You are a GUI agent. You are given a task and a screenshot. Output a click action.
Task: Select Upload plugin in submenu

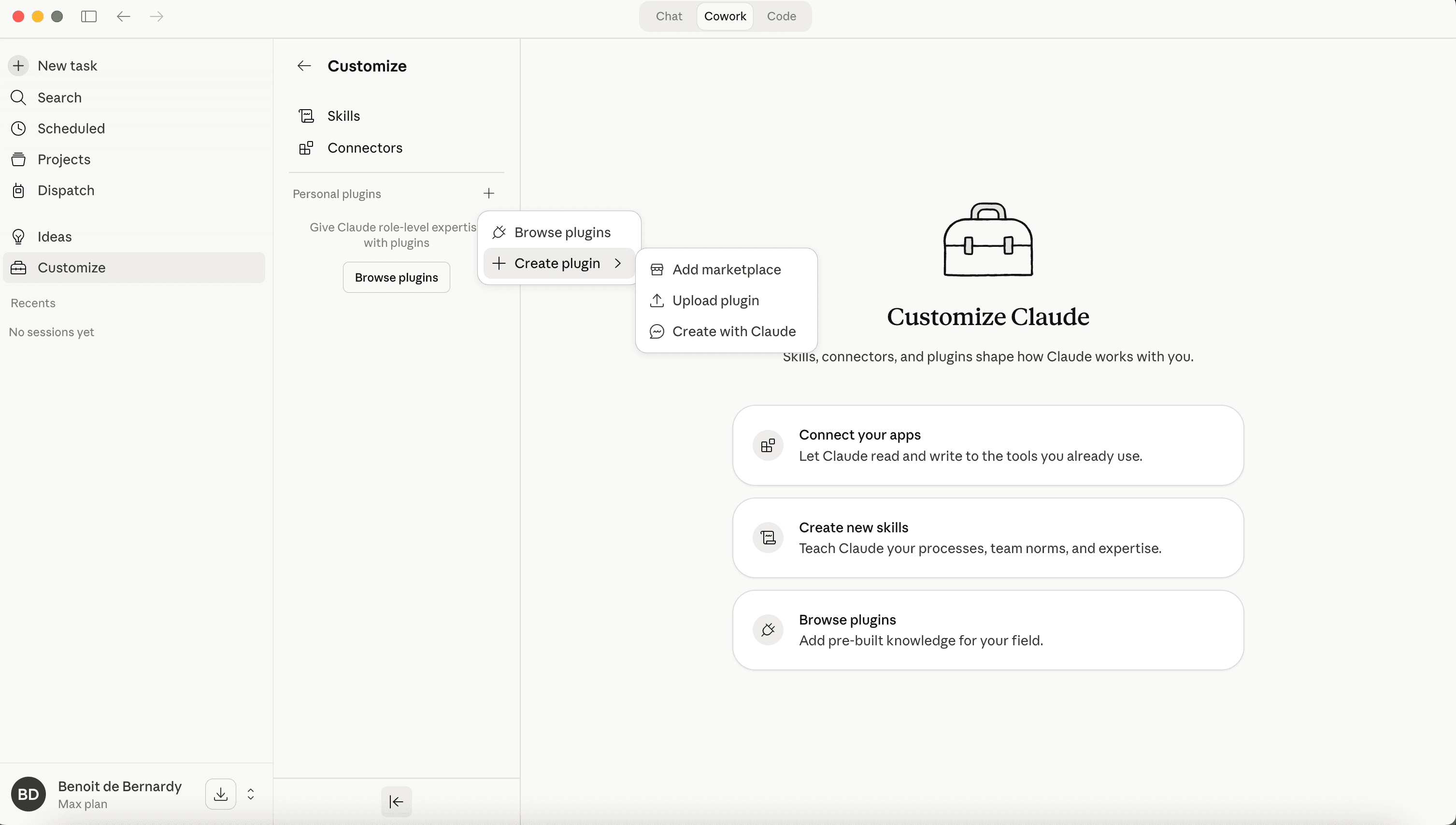coord(726,300)
